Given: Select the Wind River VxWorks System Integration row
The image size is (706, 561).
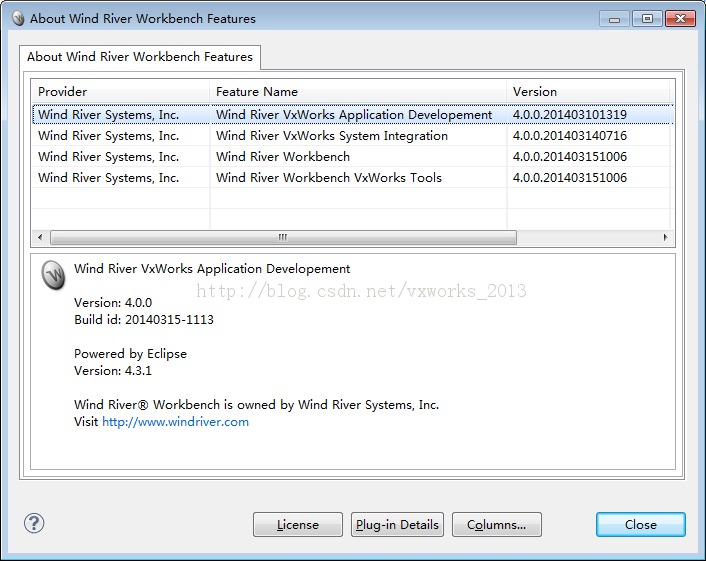Looking at the screenshot, I should (352, 136).
